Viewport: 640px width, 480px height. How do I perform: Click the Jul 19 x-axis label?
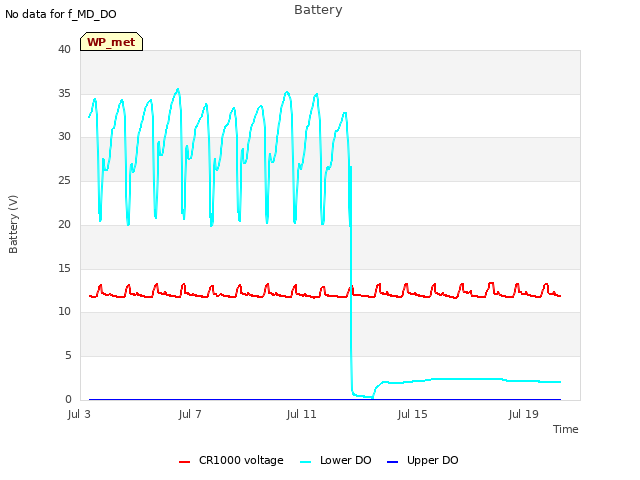point(523,414)
